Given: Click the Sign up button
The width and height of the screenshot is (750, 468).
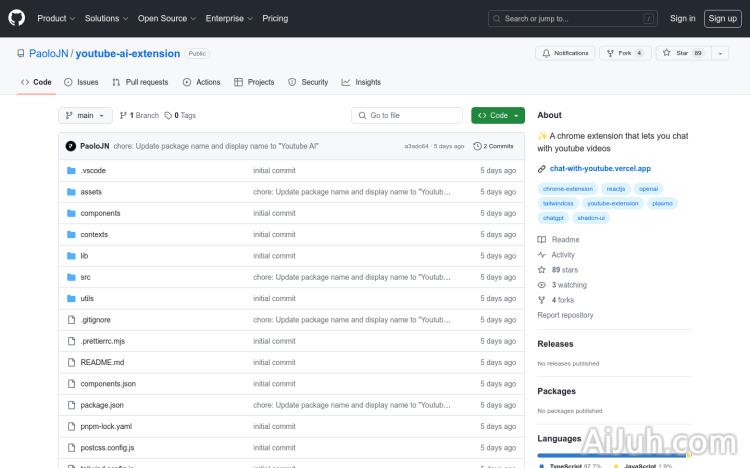Looking at the screenshot, I should [x=720, y=18].
